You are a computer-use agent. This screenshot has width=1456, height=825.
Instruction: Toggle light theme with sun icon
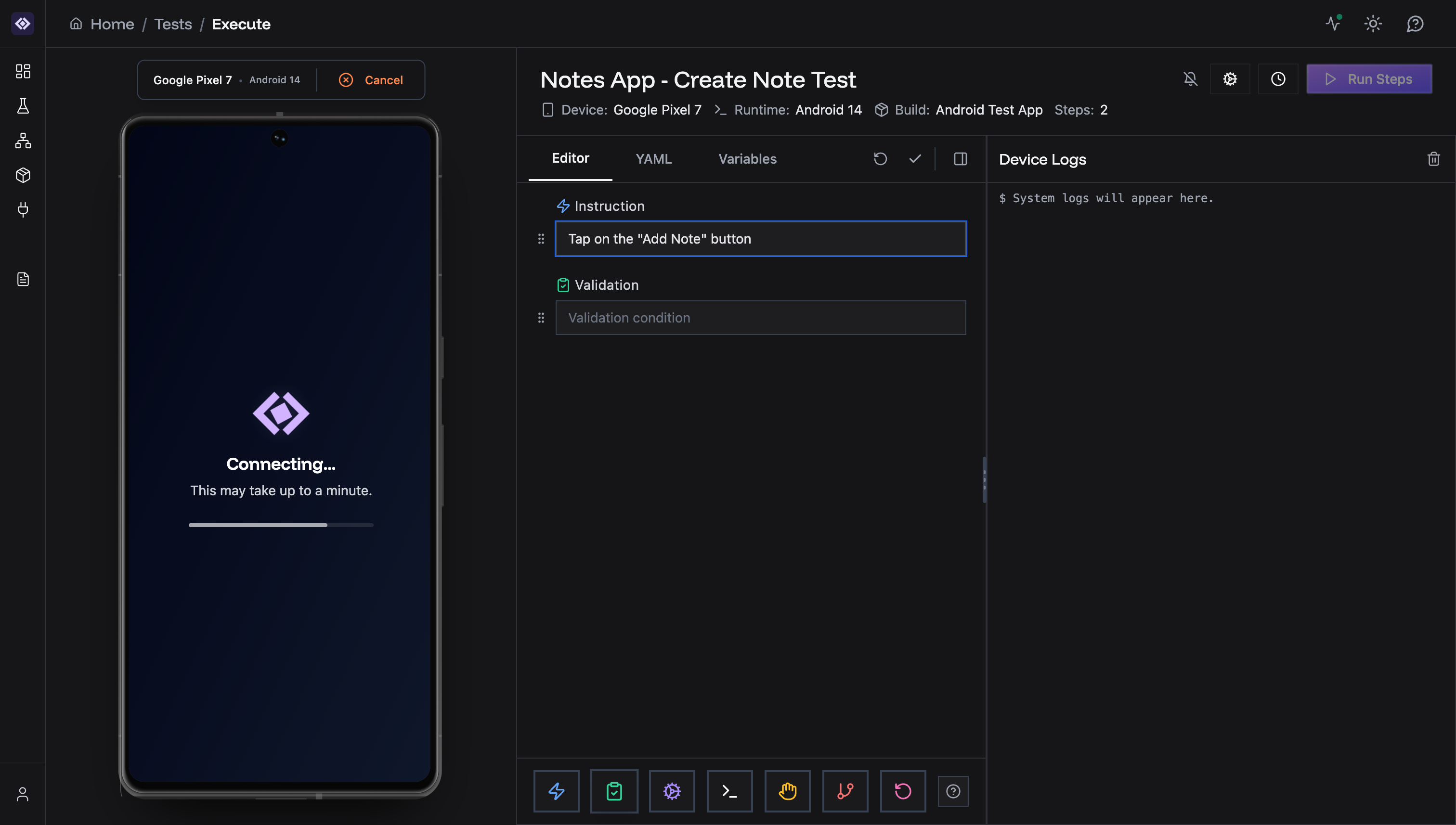click(1373, 24)
